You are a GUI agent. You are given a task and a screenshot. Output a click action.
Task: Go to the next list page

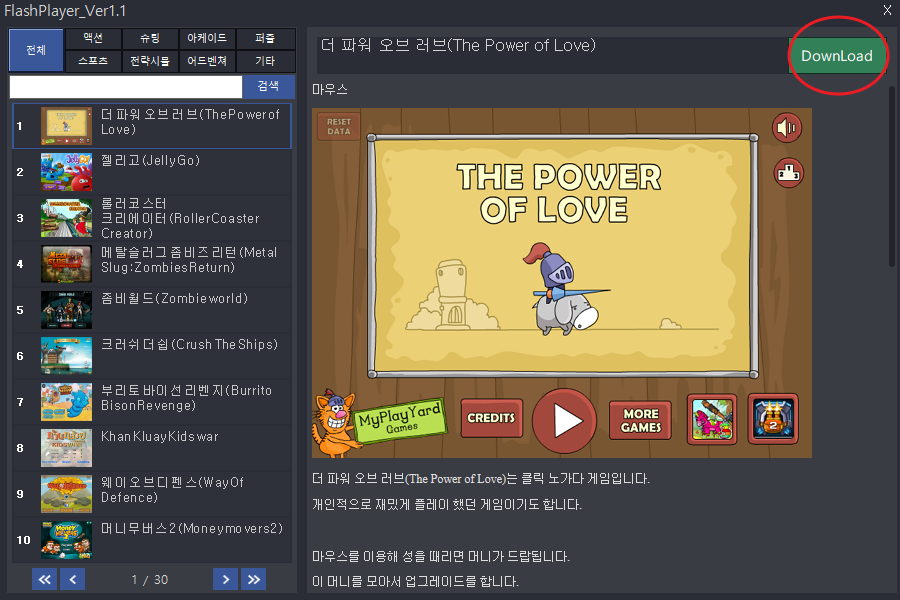tap(226, 579)
